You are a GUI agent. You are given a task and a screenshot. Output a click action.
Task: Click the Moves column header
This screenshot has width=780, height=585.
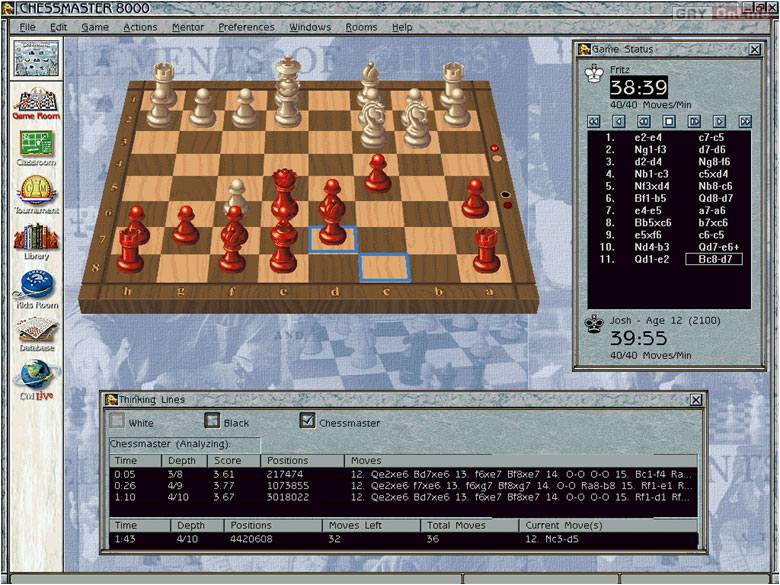point(521,461)
